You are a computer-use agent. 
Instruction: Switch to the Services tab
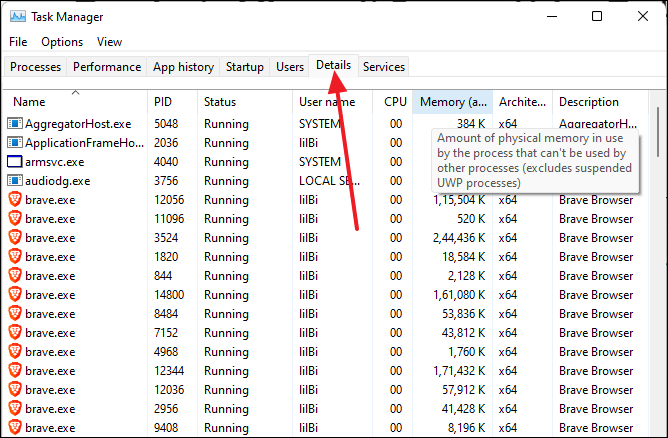click(x=384, y=67)
